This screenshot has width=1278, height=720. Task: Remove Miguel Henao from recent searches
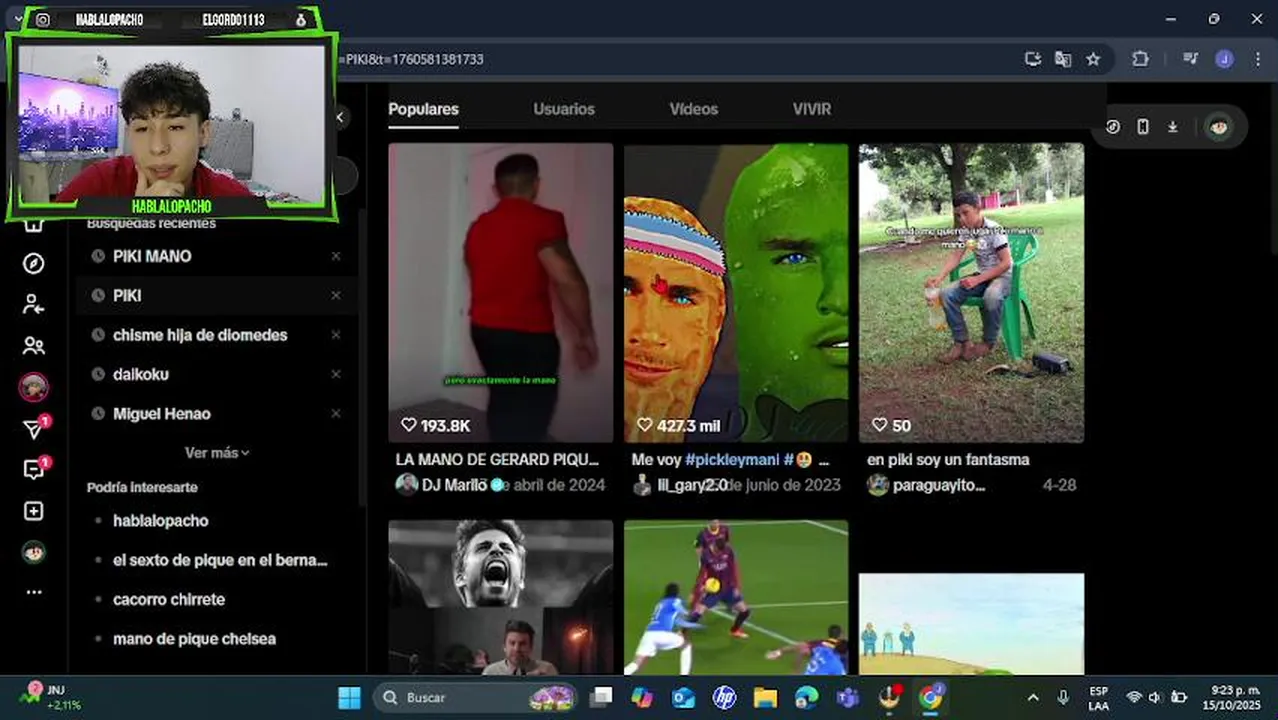point(336,413)
